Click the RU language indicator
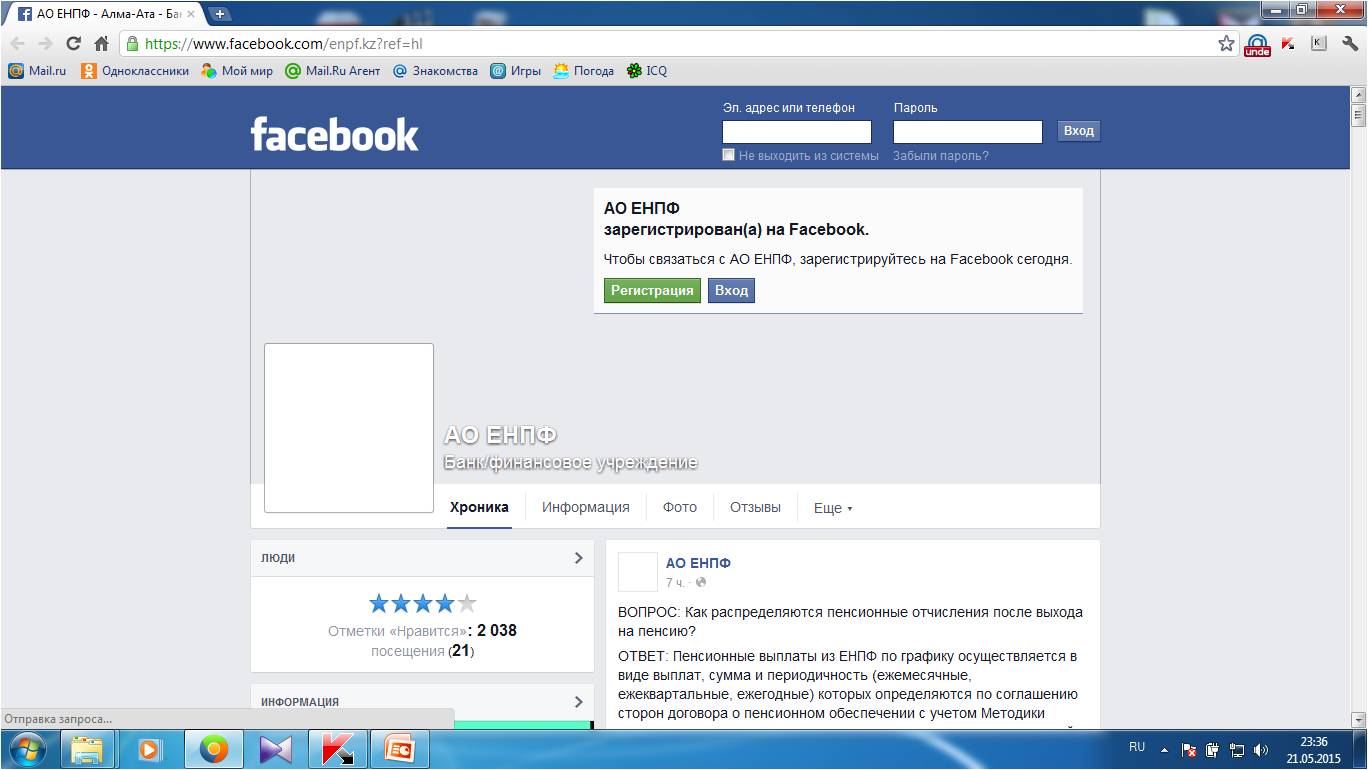The image size is (1368, 770). pos(1137,747)
